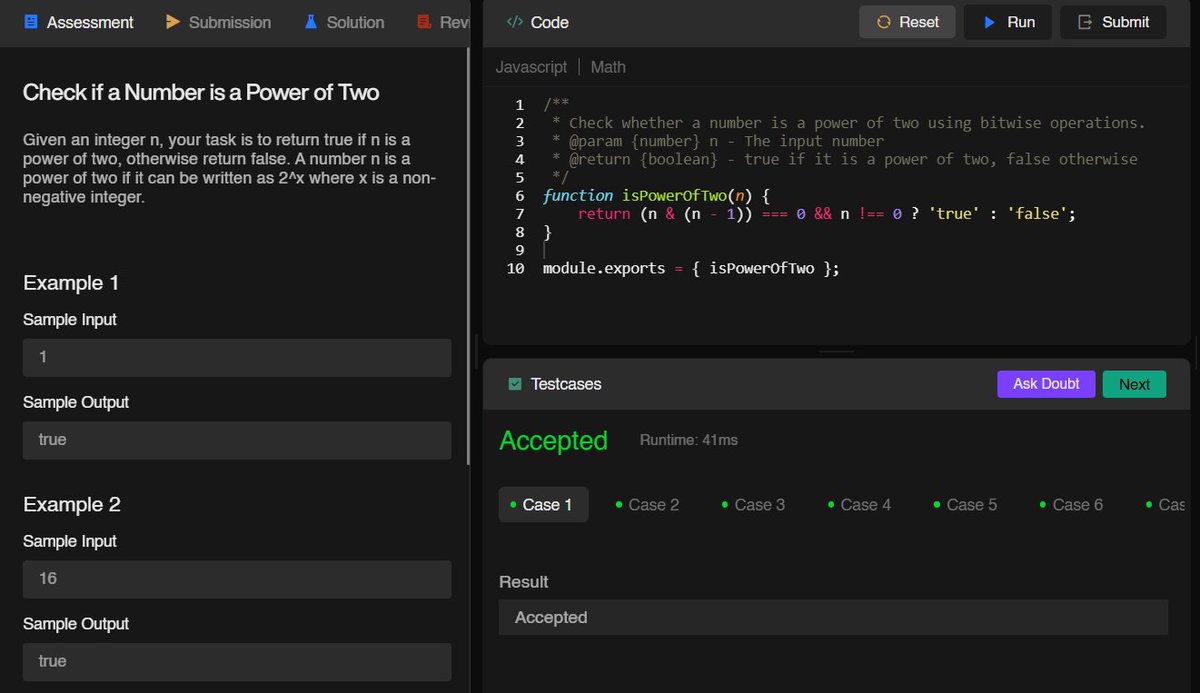1200x693 pixels.
Task: Click the circular reset icon
Action: pyautogui.click(x=883, y=22)
